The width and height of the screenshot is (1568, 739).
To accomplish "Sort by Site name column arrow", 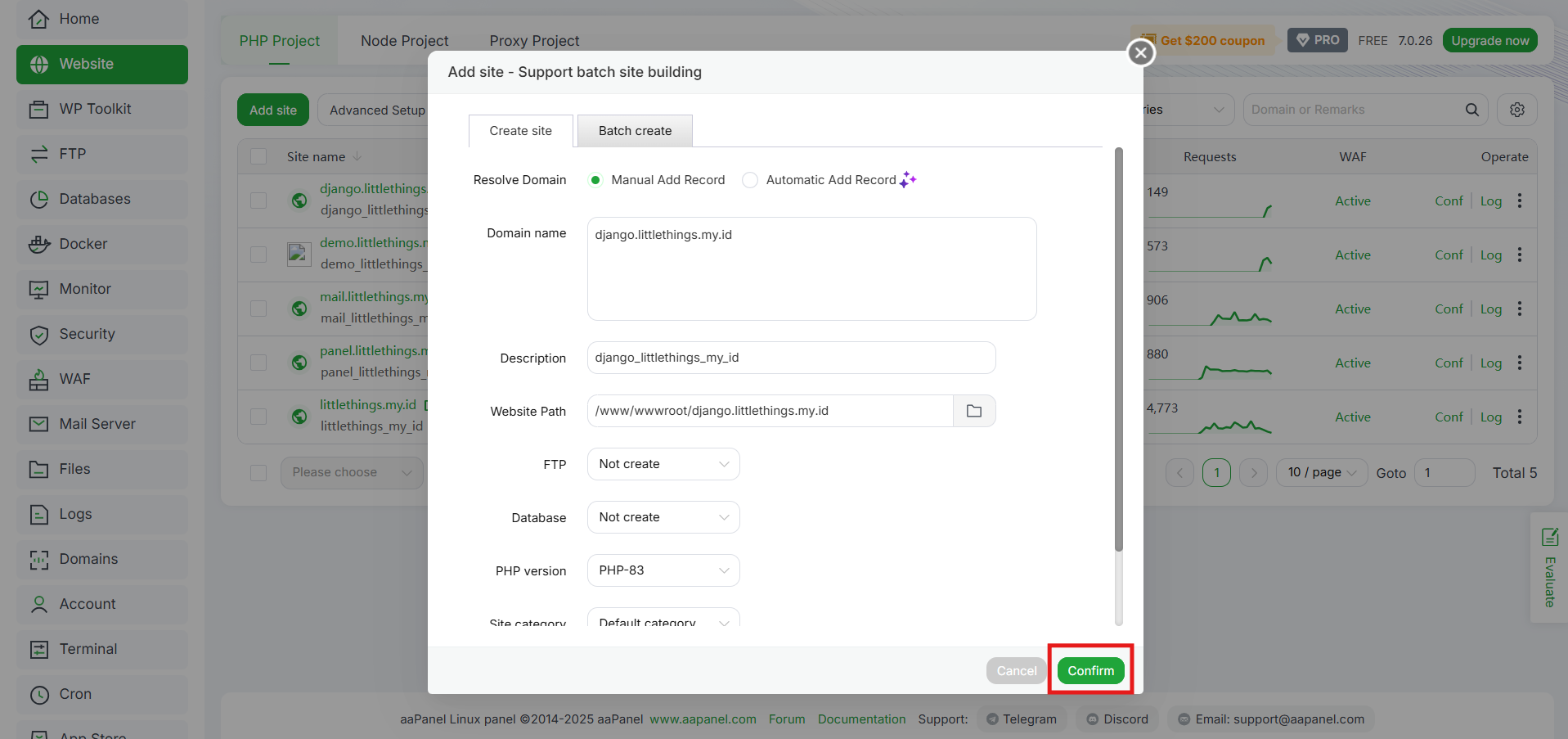I will [x=357, y=156].
